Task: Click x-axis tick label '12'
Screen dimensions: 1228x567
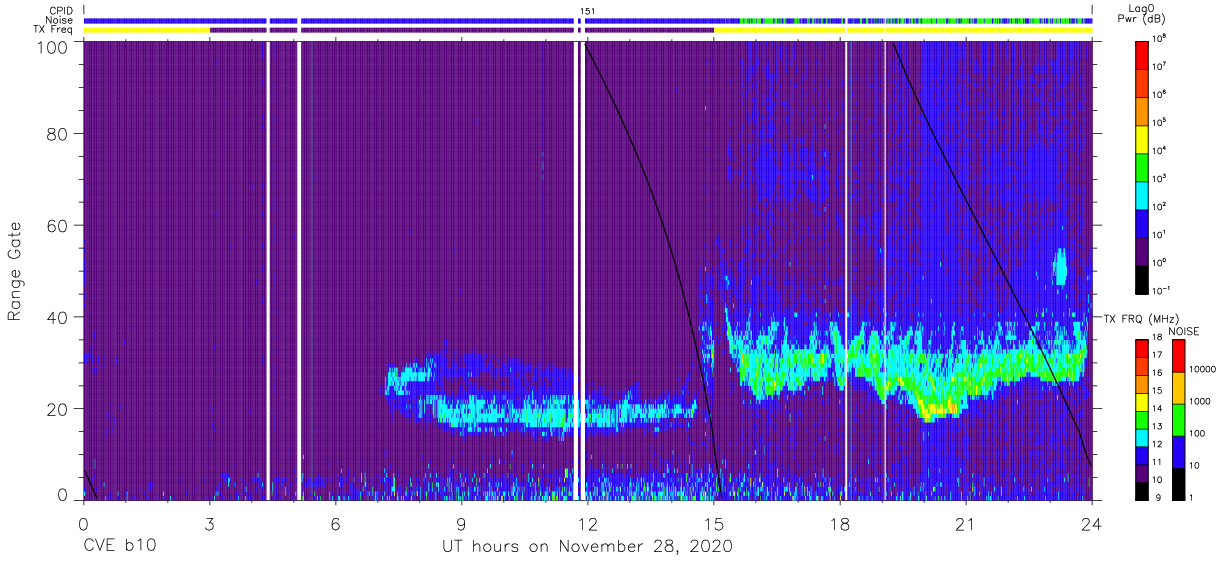Action: (x=588, y=523)
